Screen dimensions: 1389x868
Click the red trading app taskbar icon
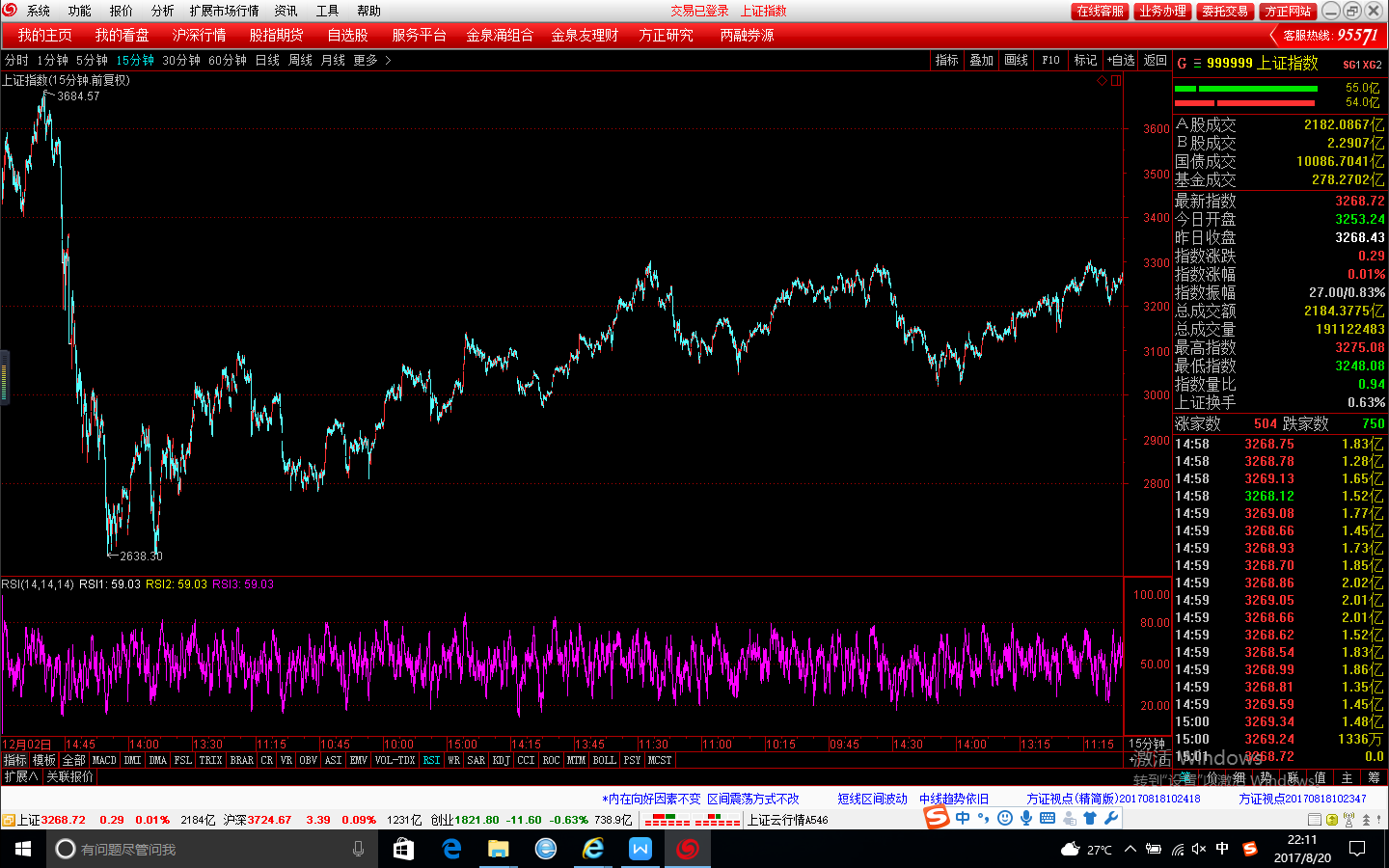coord(688,849)
